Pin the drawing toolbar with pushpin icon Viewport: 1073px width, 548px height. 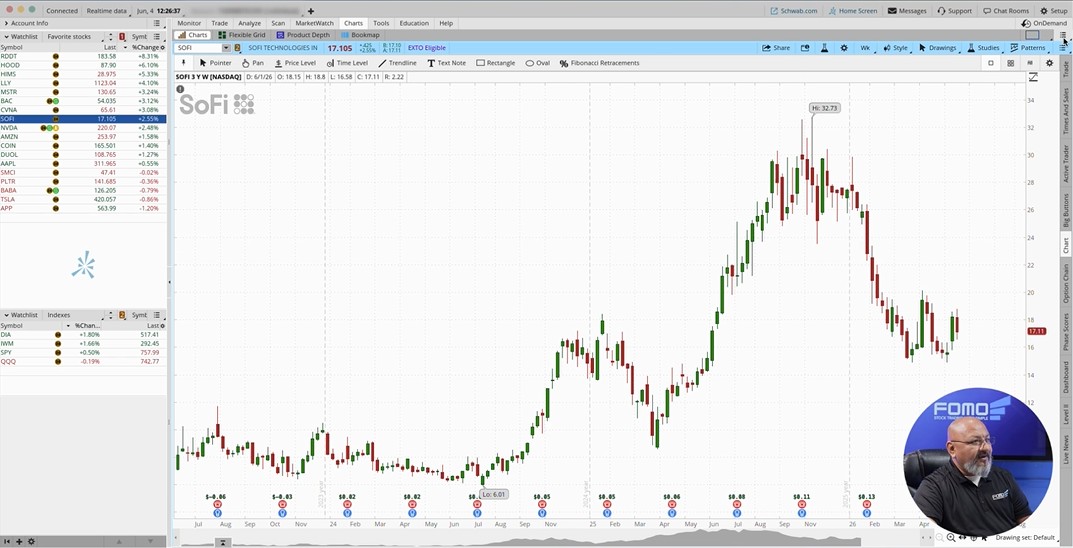tap(183, 63)
